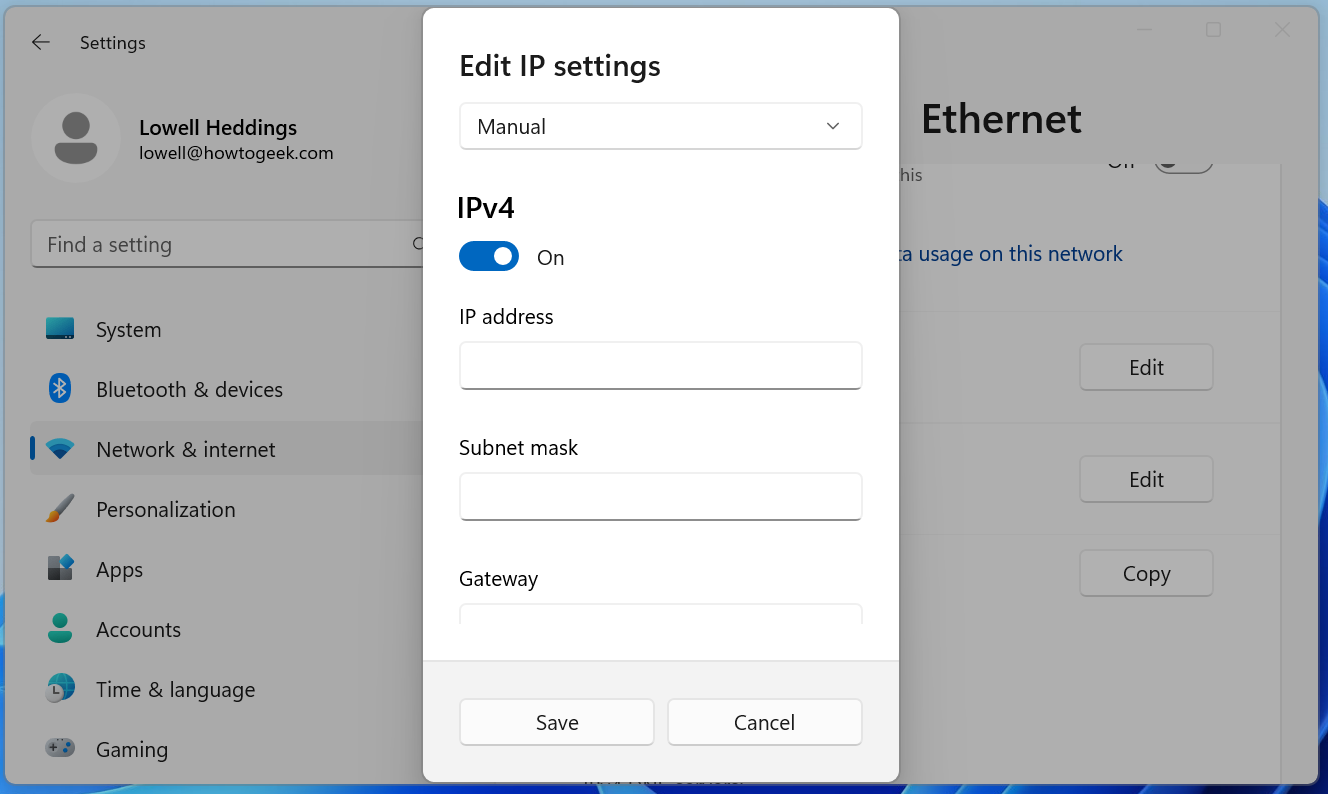Open the data usage on this network link
The width and height of the screenshot is (1328, 794).
(1010, 254)
